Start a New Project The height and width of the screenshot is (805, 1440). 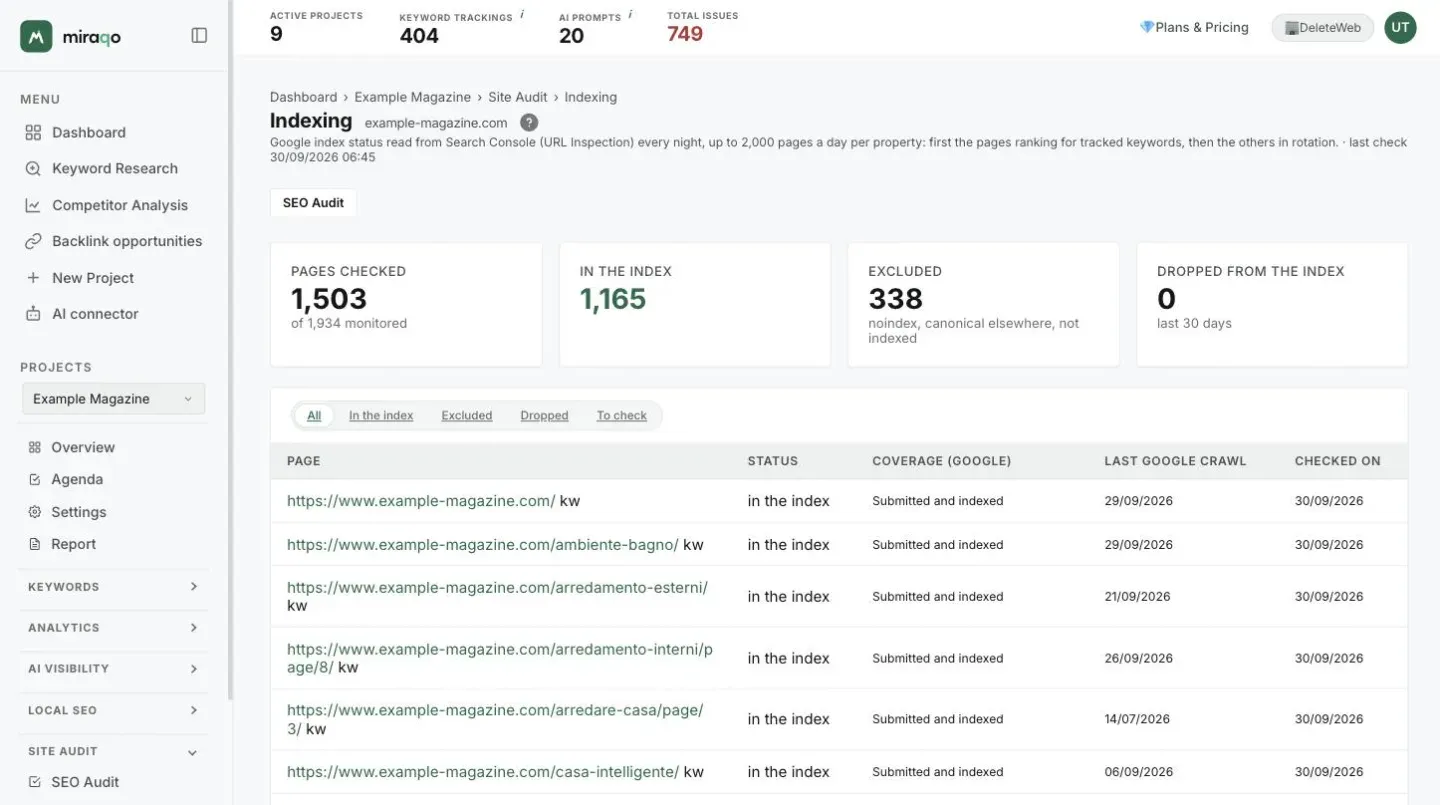[79, 278]
